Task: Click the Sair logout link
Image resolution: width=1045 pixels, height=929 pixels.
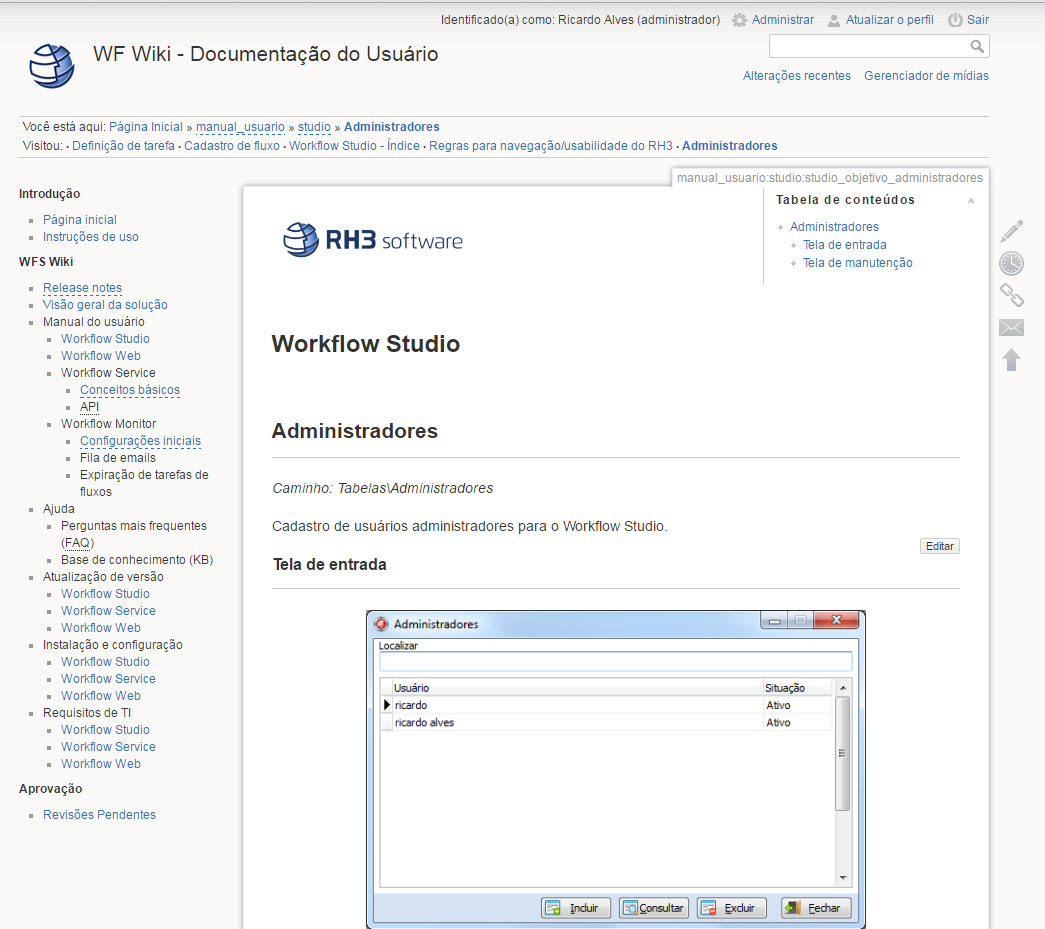Action: [977, 20]
